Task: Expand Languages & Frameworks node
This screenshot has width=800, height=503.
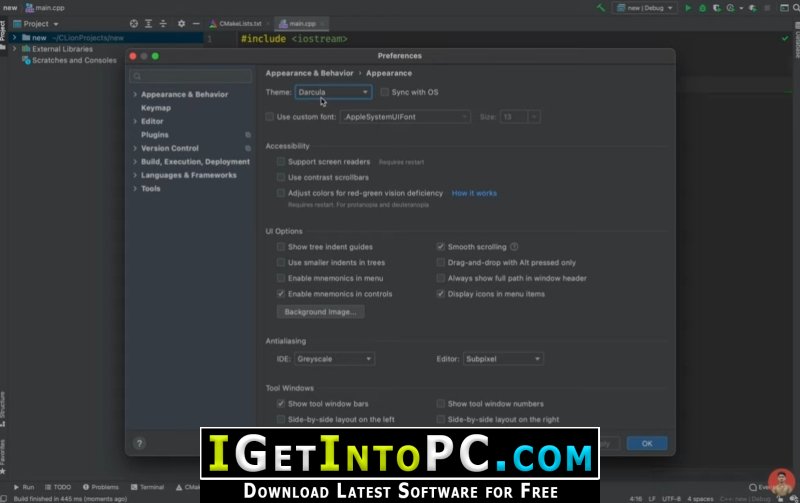Action: pyautogui.click(x=135, y=175)
